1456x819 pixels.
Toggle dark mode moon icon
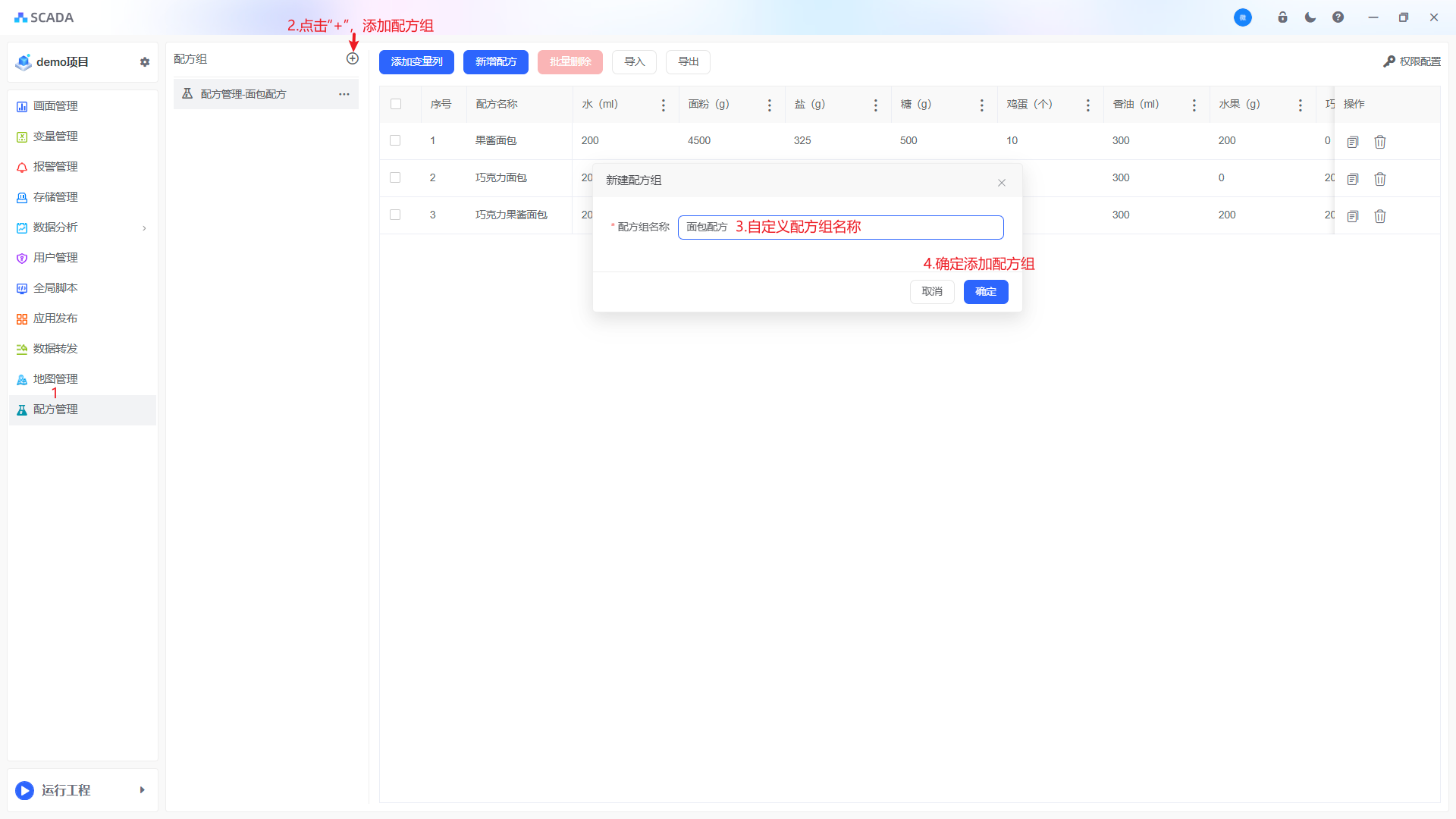pos(1310,17)
